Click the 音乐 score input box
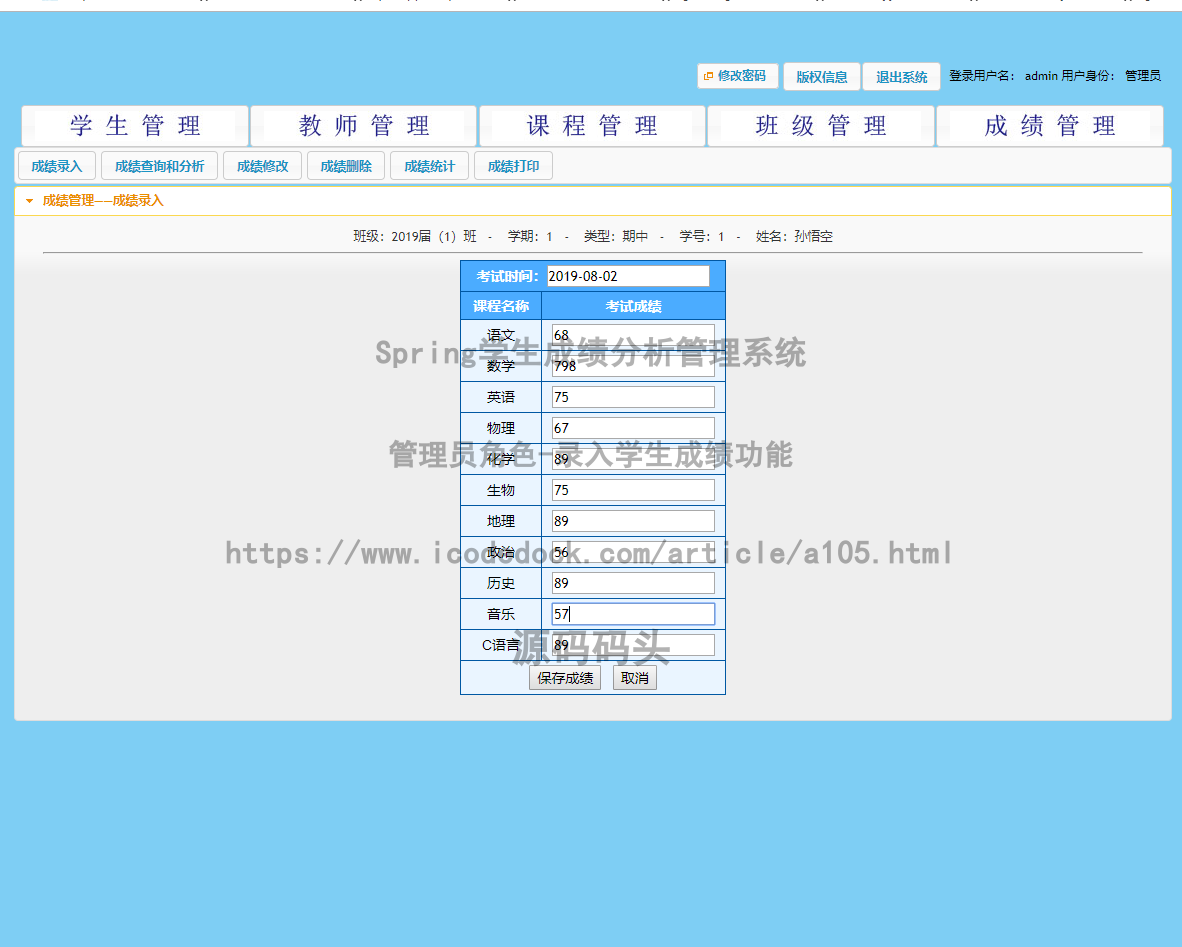1182x947 pixels. pyautogui.click(x=632, y=613)
